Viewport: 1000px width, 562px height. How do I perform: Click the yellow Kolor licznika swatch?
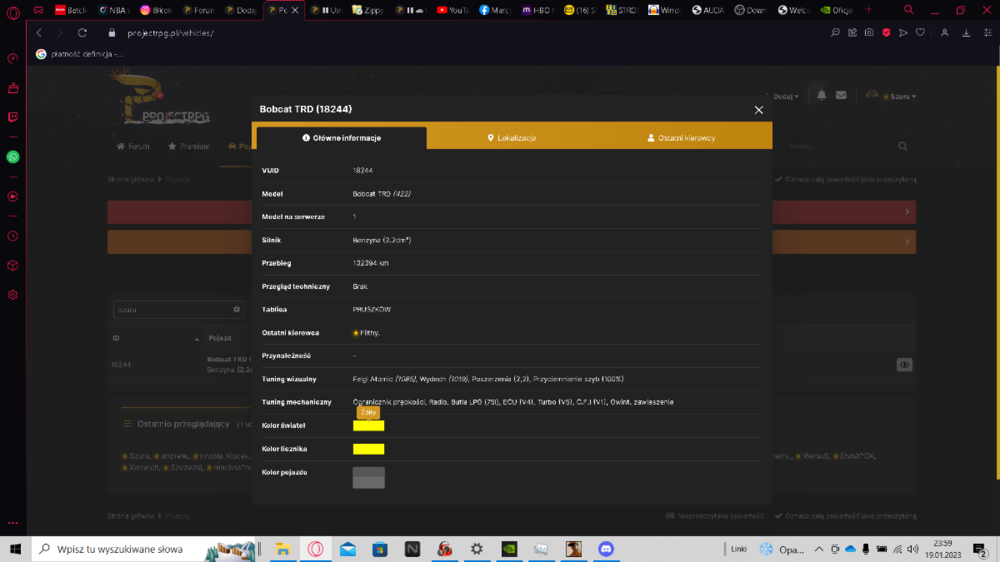coord(369,449)
